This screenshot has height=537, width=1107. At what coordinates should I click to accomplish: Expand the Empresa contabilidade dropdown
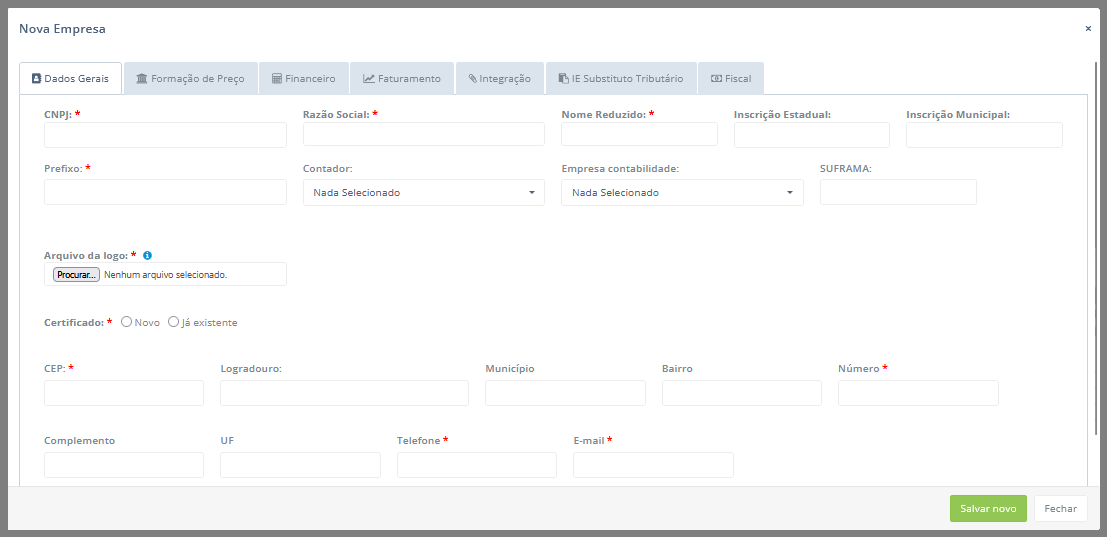[x=682, y=193]
